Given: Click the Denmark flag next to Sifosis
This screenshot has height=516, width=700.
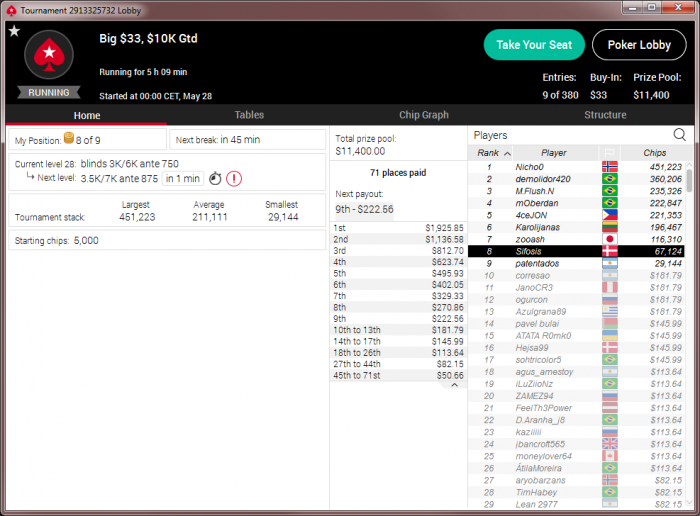Looking at the screenshot, I should (610, 251).
